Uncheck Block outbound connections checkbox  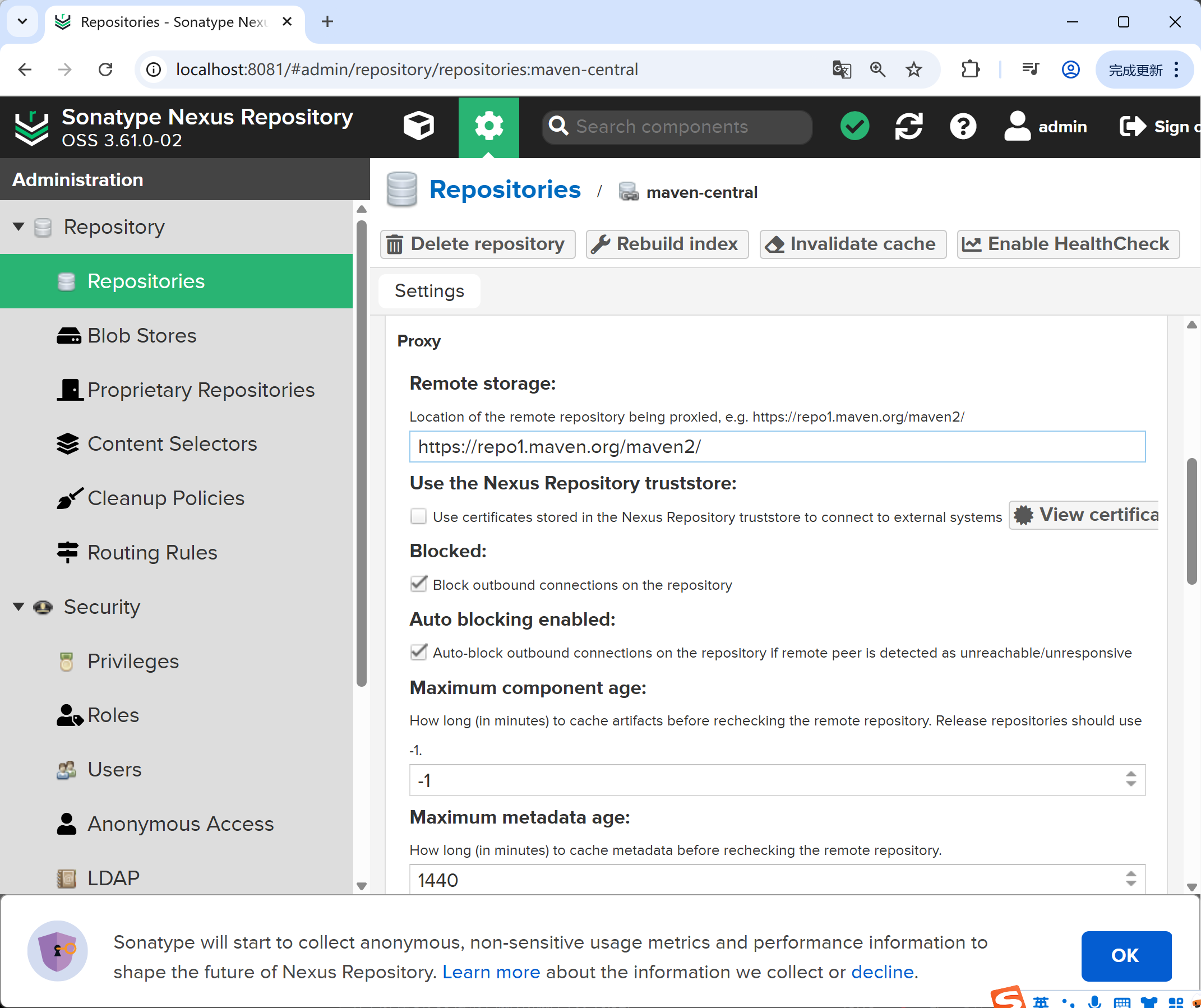(419, 584)
